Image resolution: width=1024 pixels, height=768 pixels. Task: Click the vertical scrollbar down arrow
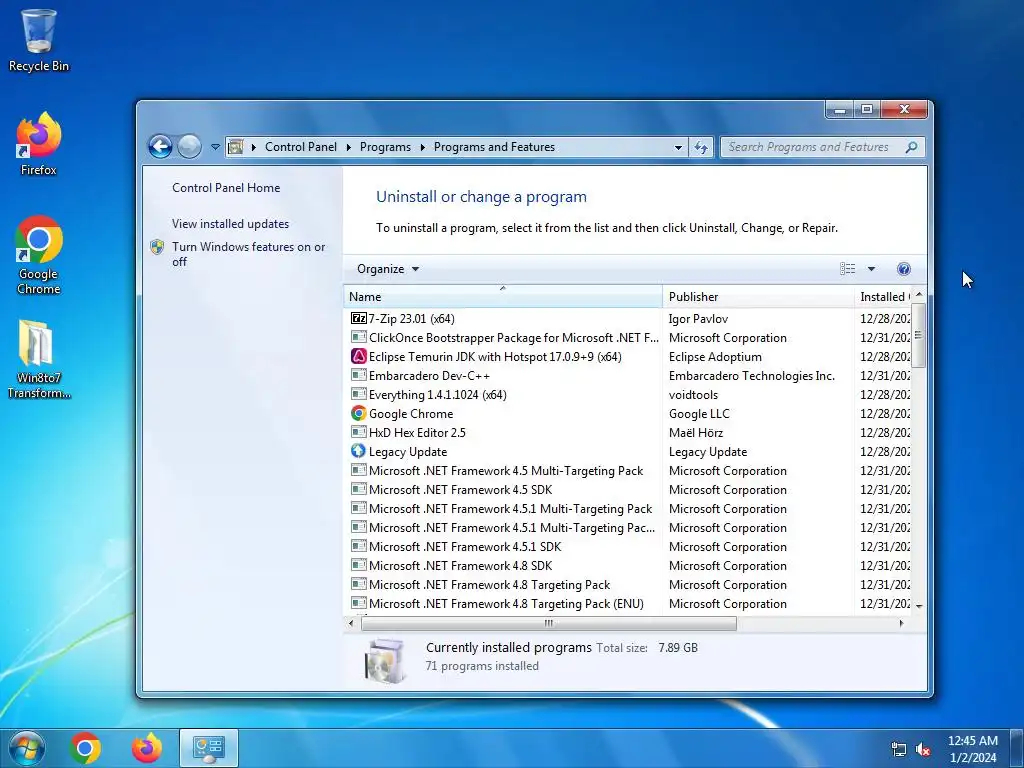point(919,606)
